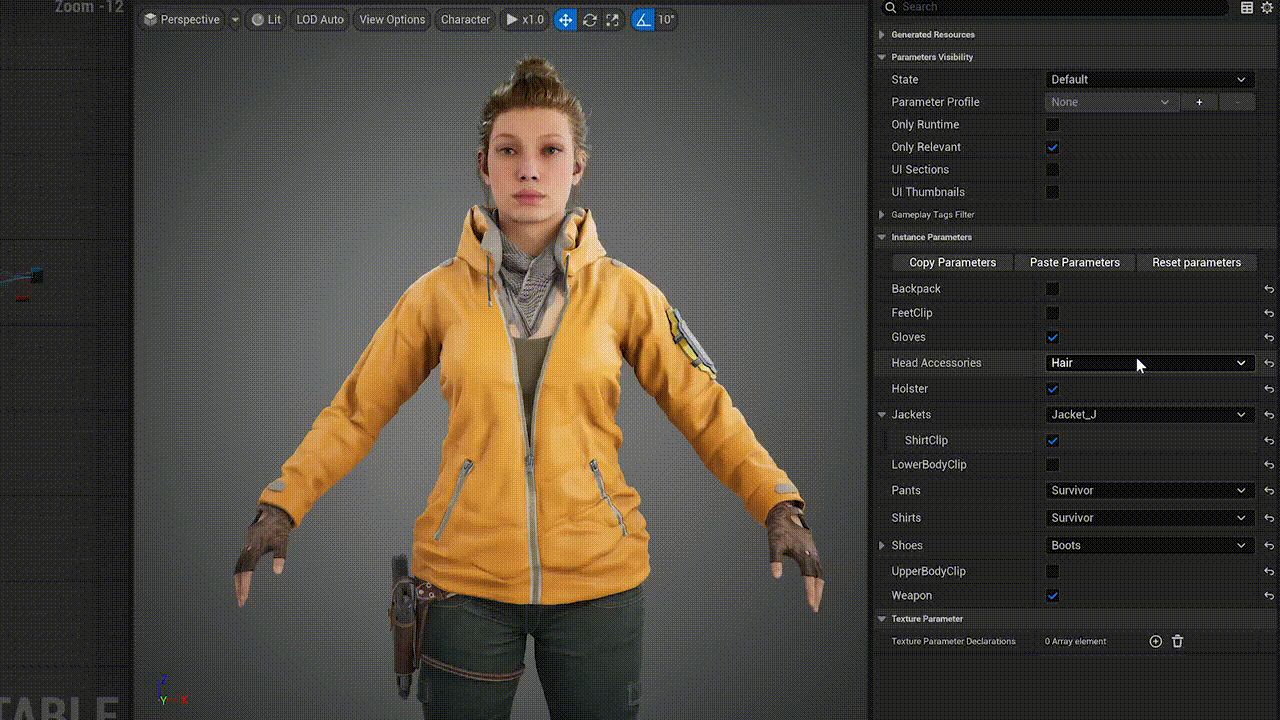
Task: Select the translate move gizmo tool
Action: [565, 19]
